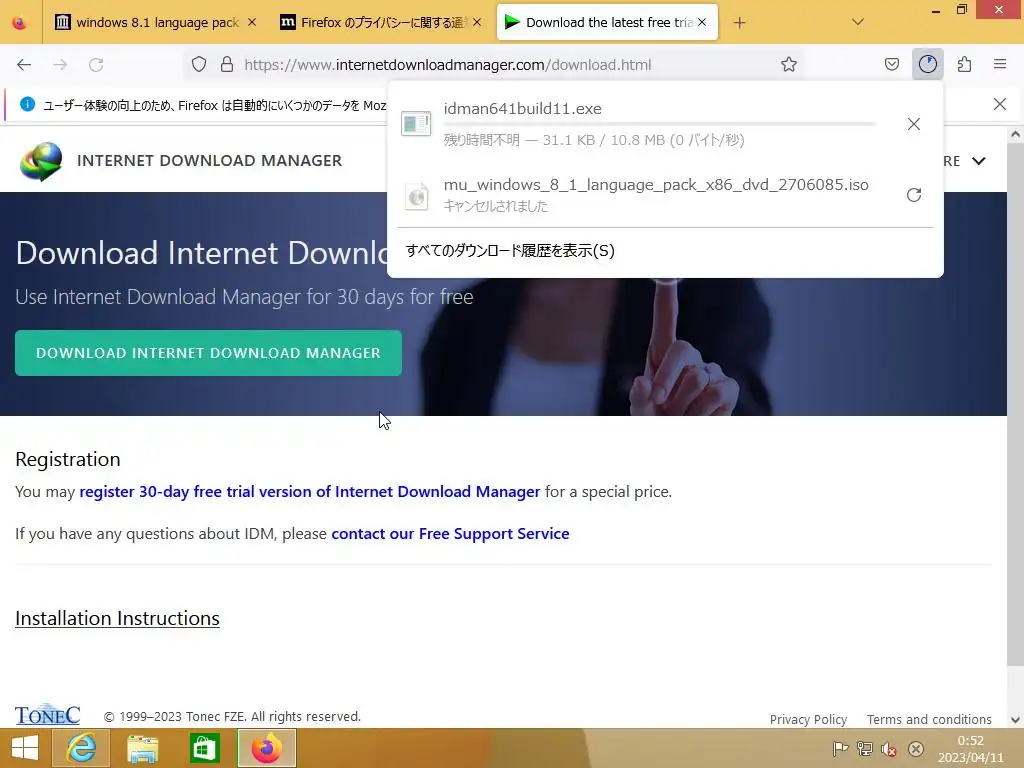Close the Firefox privacy notice tab

point(477,22)
